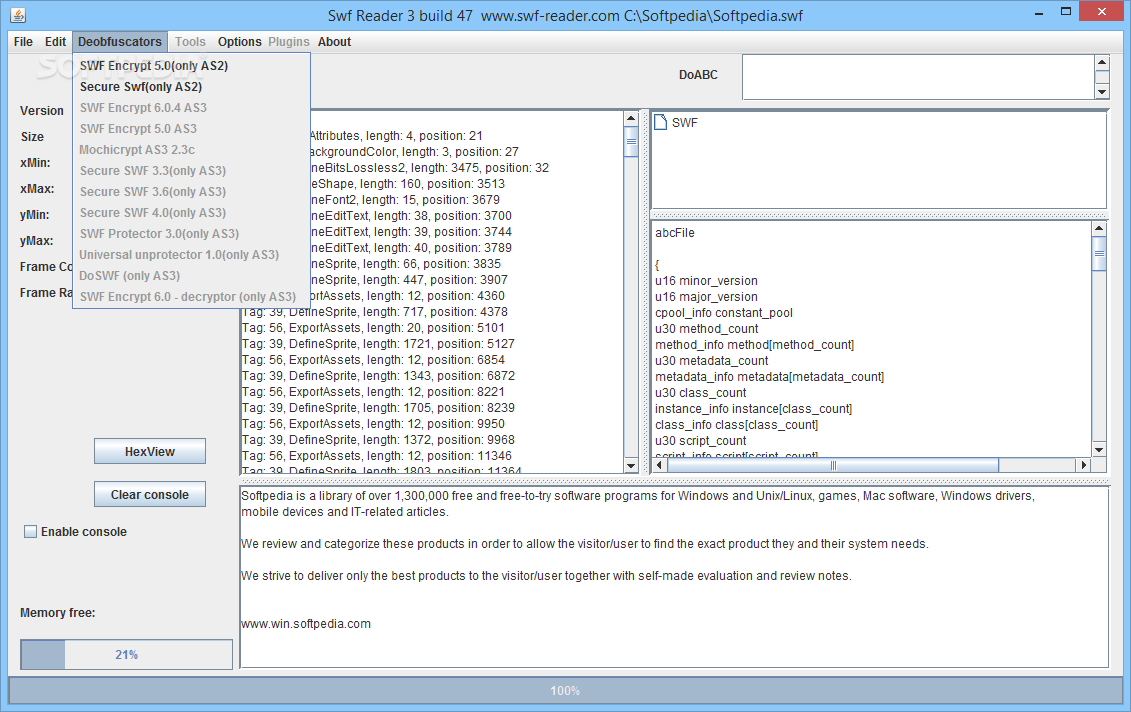Click tag row 'ExportAssets, length: 12, position: 6854'
The width and height of the screenshot is (1131, 712).
374,359
